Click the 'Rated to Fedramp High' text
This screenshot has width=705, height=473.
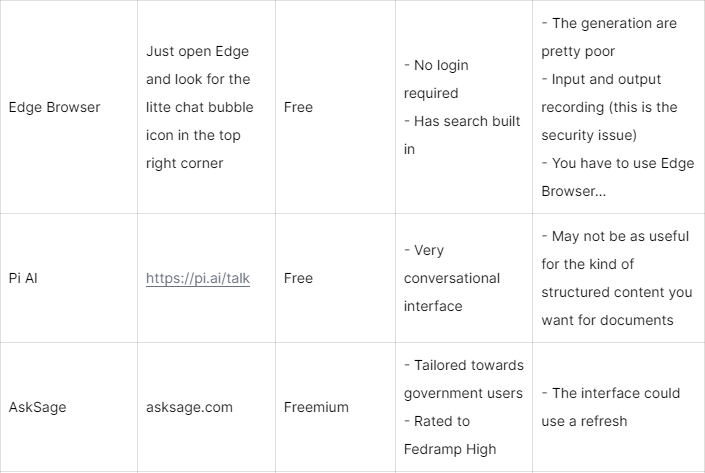tap(450, 435)
